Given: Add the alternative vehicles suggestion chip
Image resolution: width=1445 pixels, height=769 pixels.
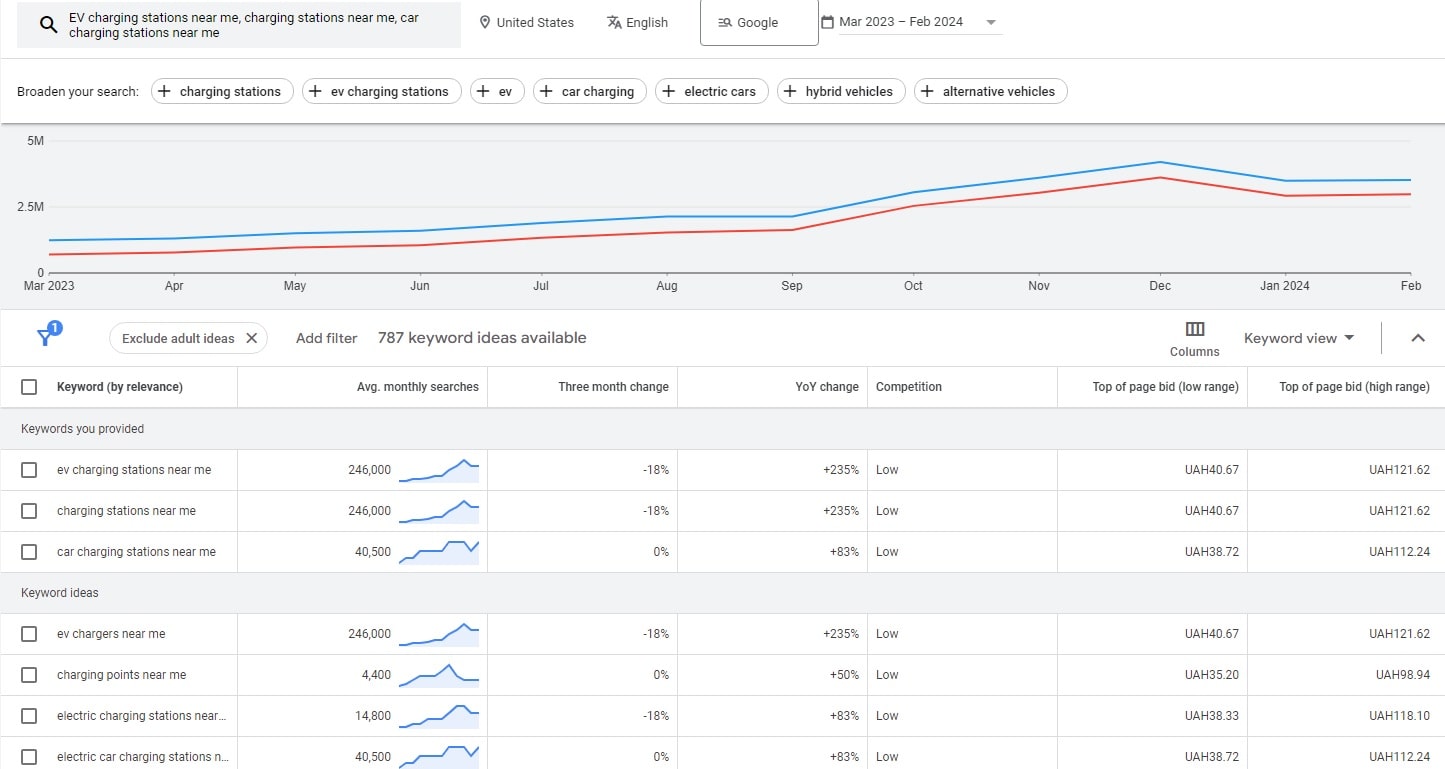Looking at the screenshot, I should pyautogui.click(x=991, y=91).
